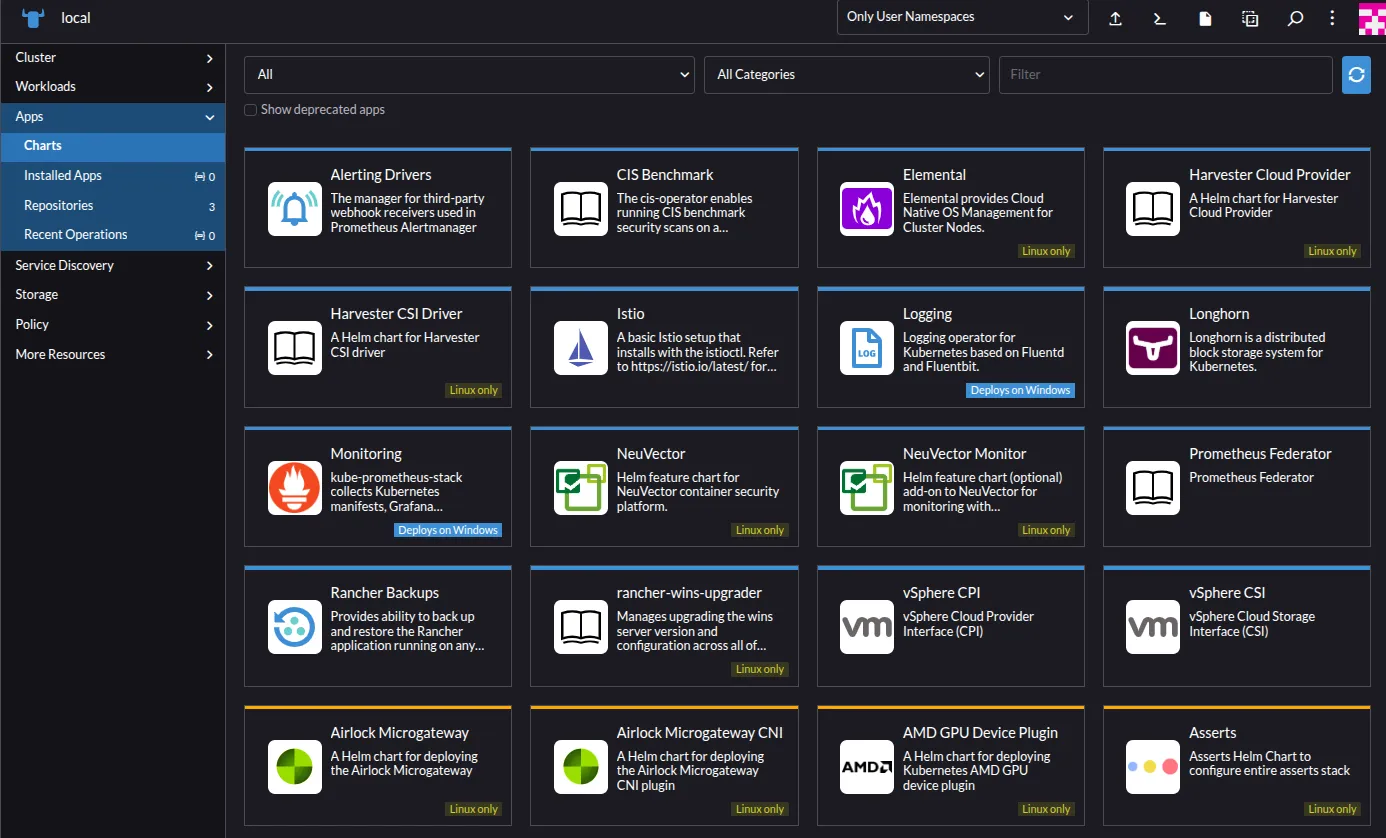Image resolution: width=1386 pixels, height=838 pixels.
Task: Click the Rancher home logo icon
Action: pyautogui.click(x=33, y=18)
